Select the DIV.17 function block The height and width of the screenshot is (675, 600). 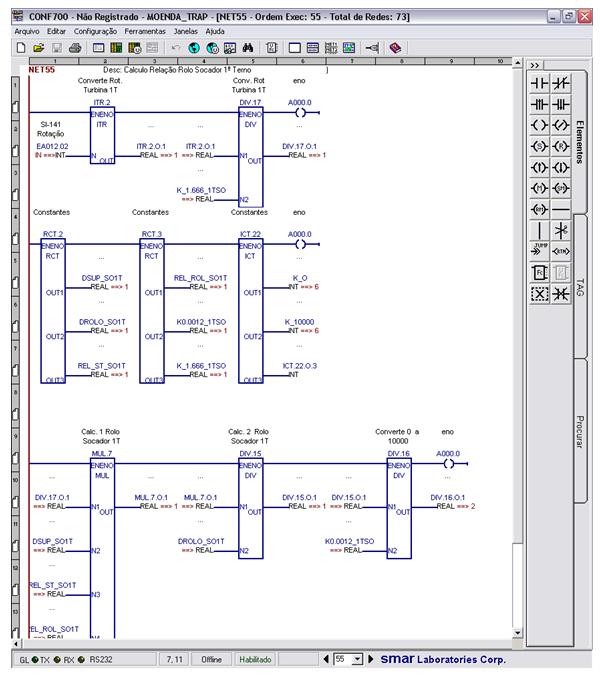(x=251, y=156)
